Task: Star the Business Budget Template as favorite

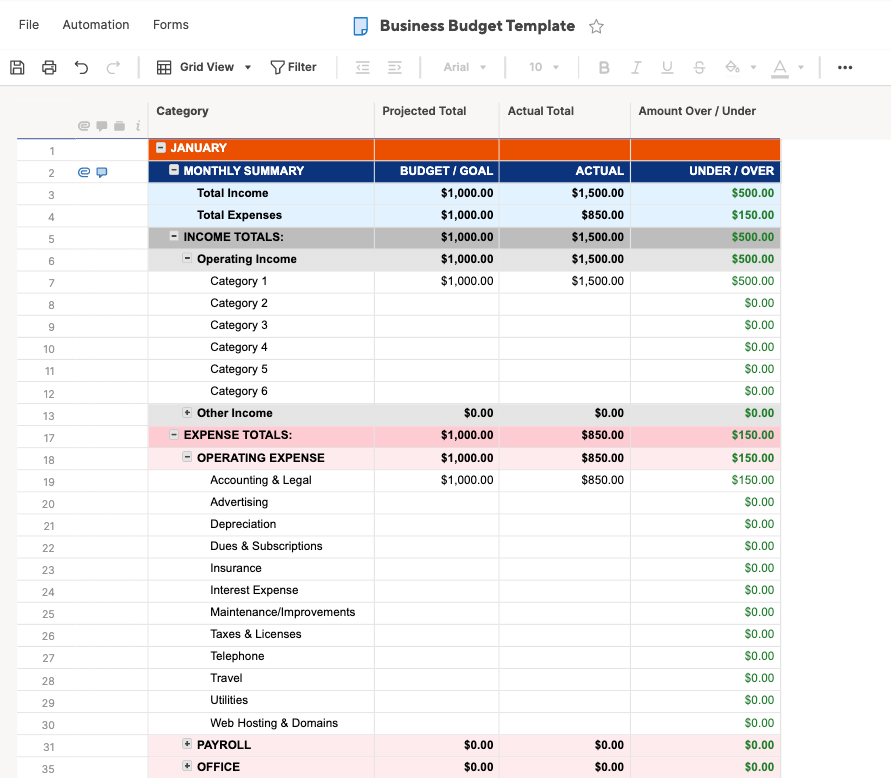Action: click(596, 27)
